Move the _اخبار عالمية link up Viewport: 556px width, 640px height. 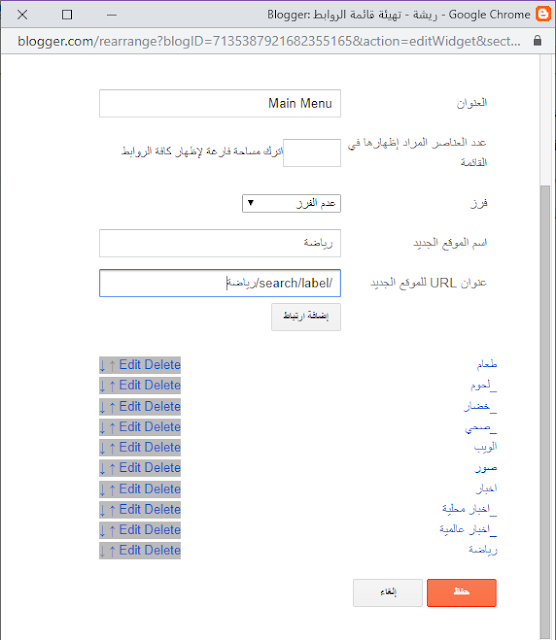click(x=112, y=531)
